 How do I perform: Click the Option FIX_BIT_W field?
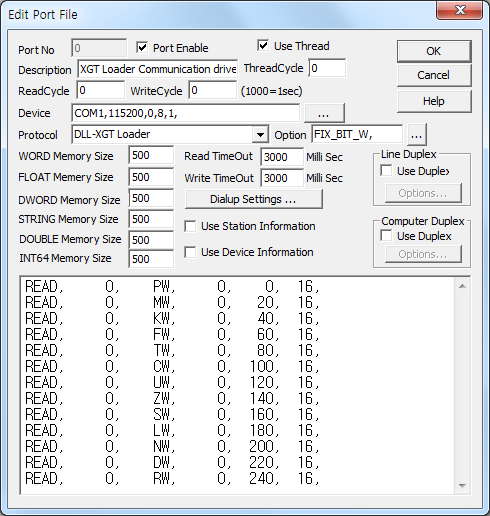357,134
